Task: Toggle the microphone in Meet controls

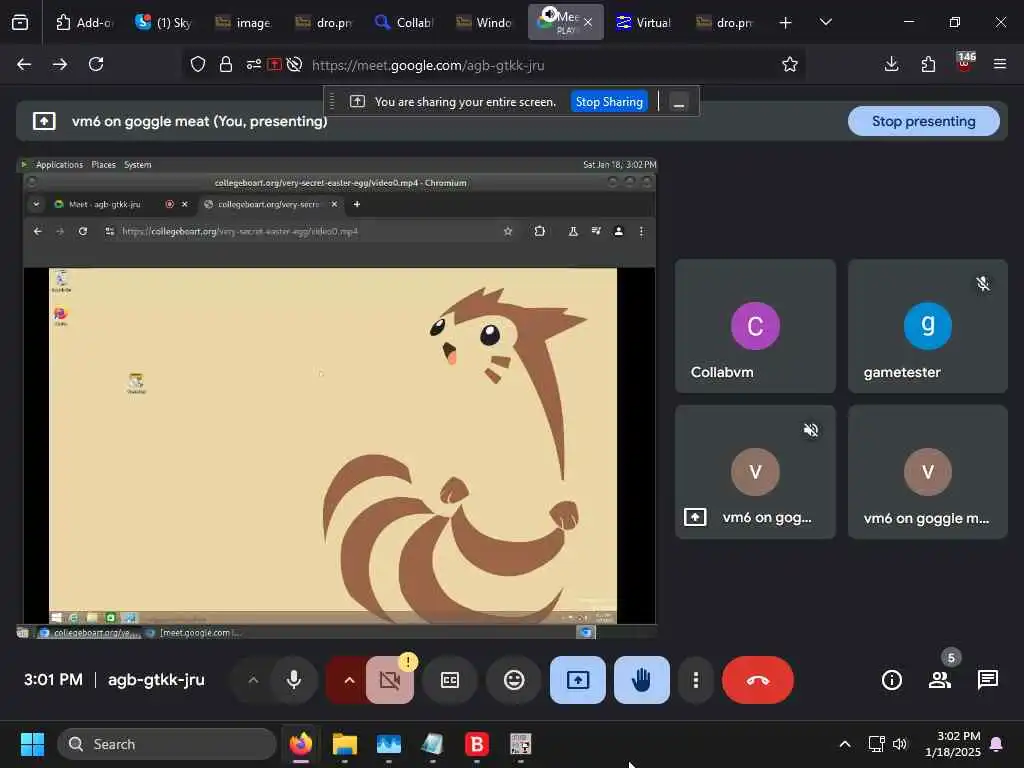Action: [294, 680]
